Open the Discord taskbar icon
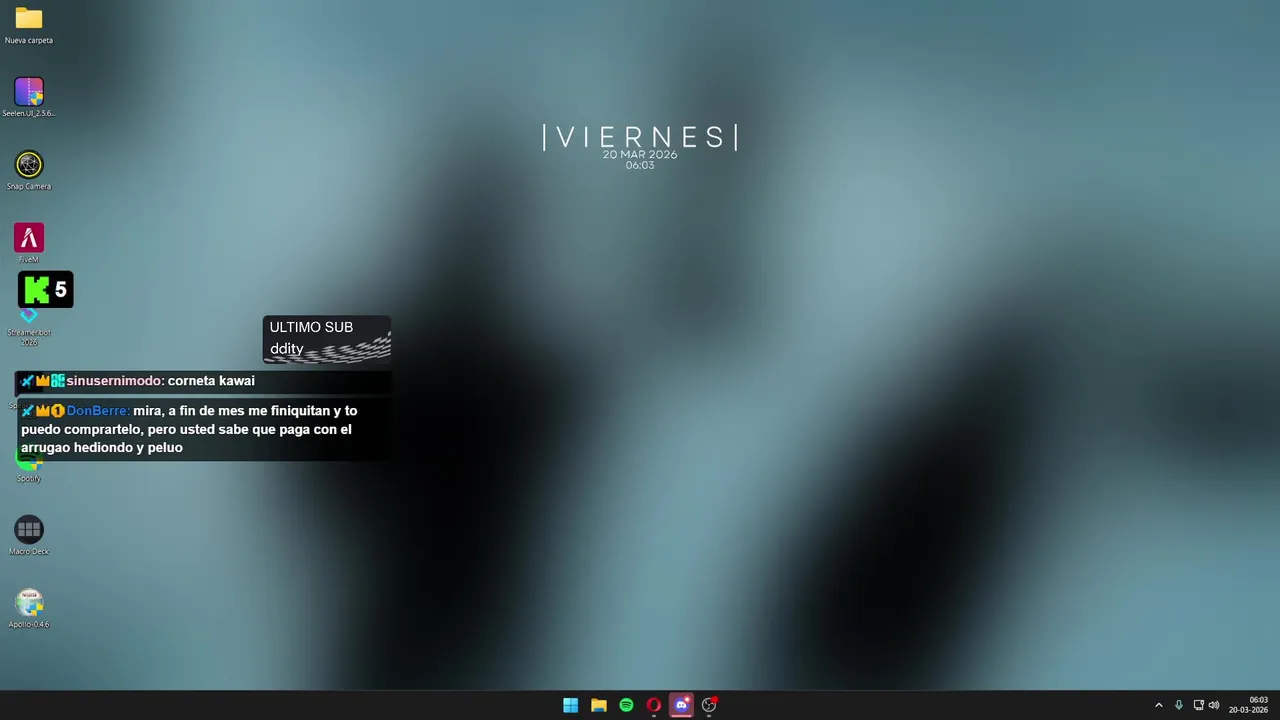This screenshot has height=720, width=1280. (682, 705)
